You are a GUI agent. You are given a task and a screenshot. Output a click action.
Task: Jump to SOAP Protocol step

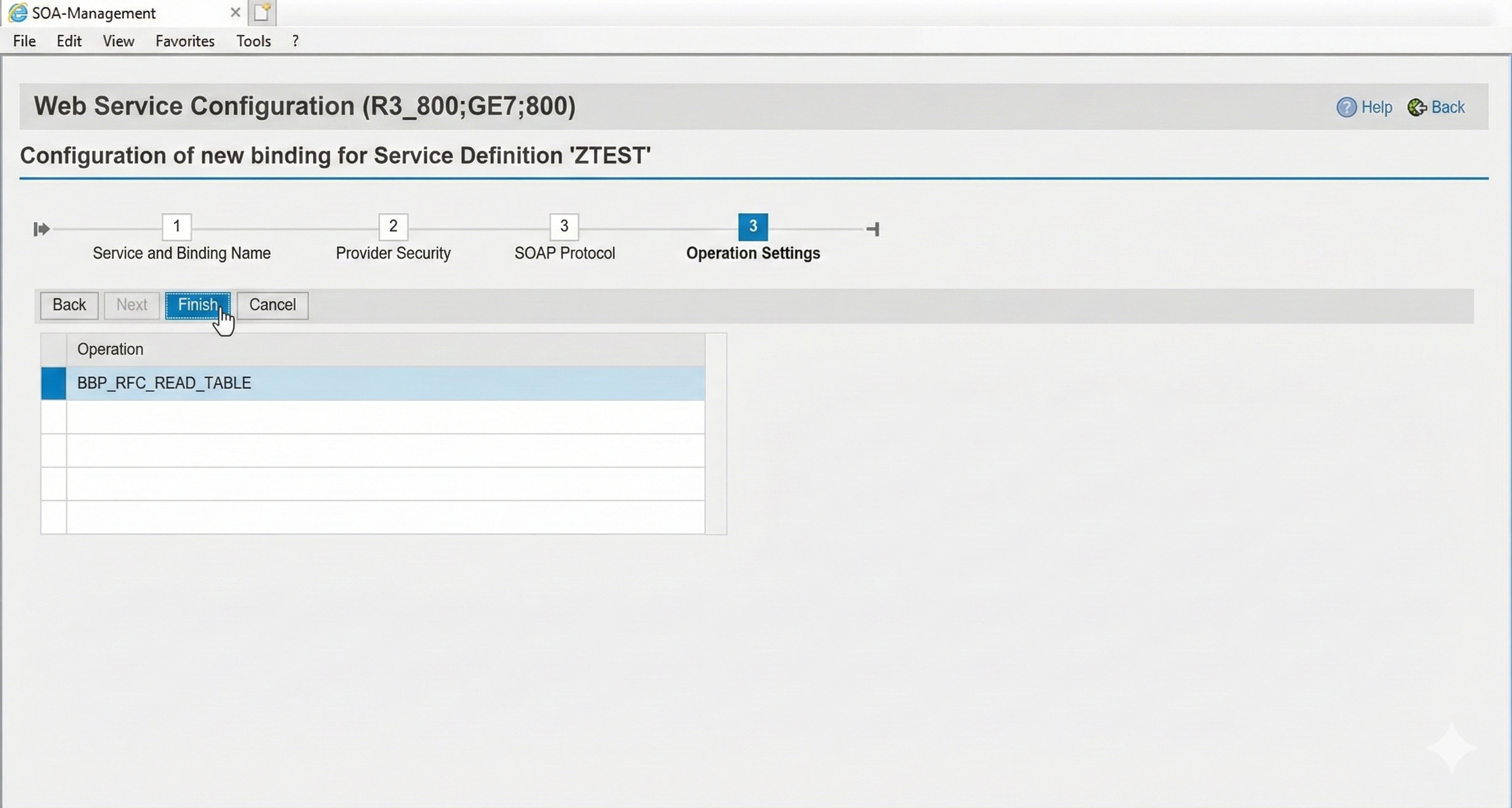point(563,227)
